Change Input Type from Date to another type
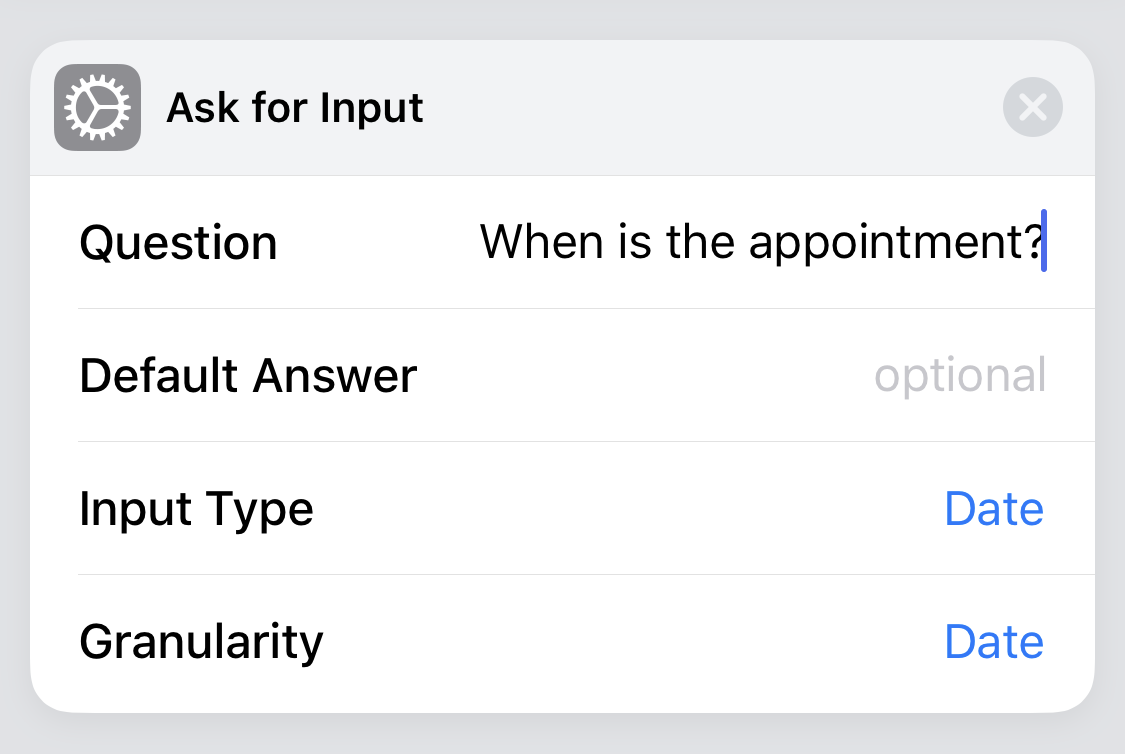This screenshot has height=754, width=1125. click(x=994, y=508)
